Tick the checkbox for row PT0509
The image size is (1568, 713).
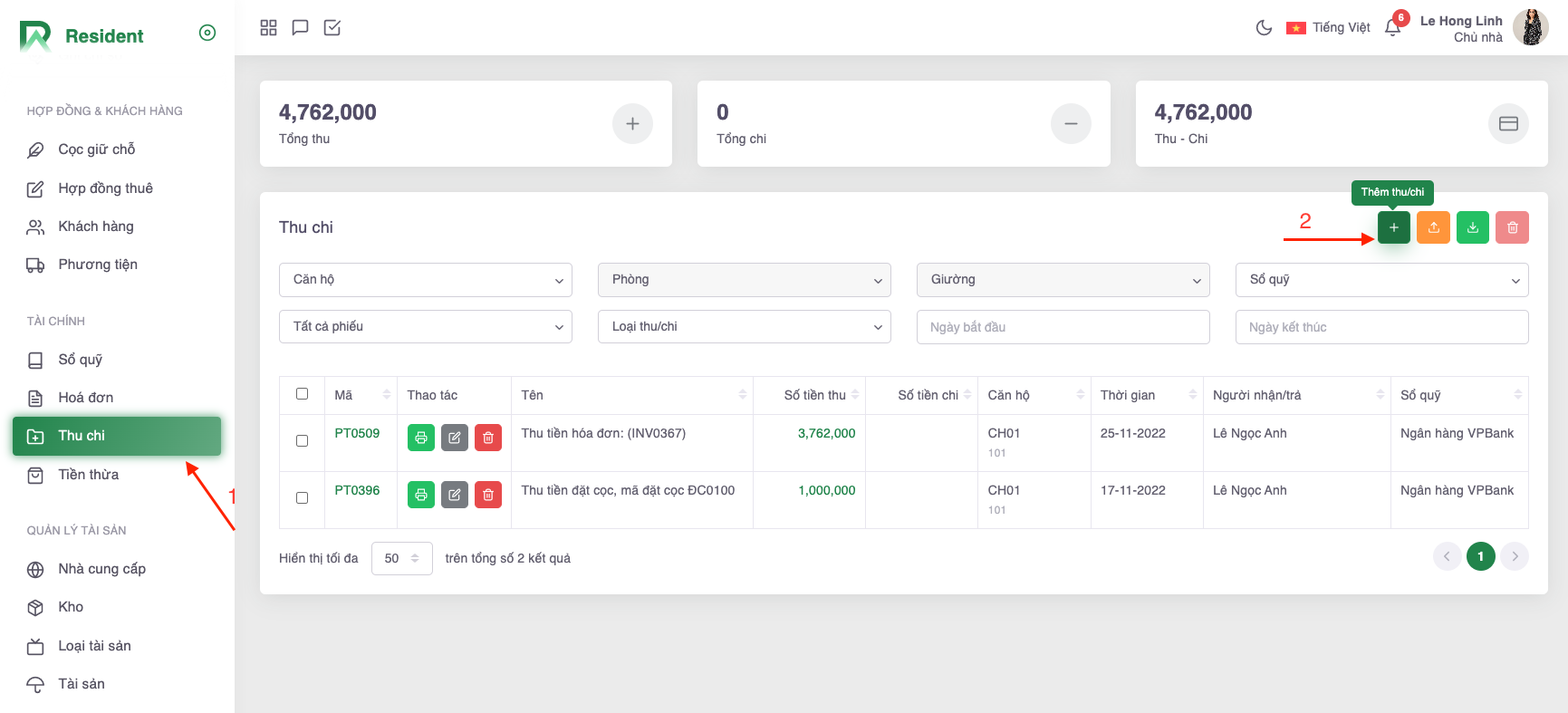point(302,440)
